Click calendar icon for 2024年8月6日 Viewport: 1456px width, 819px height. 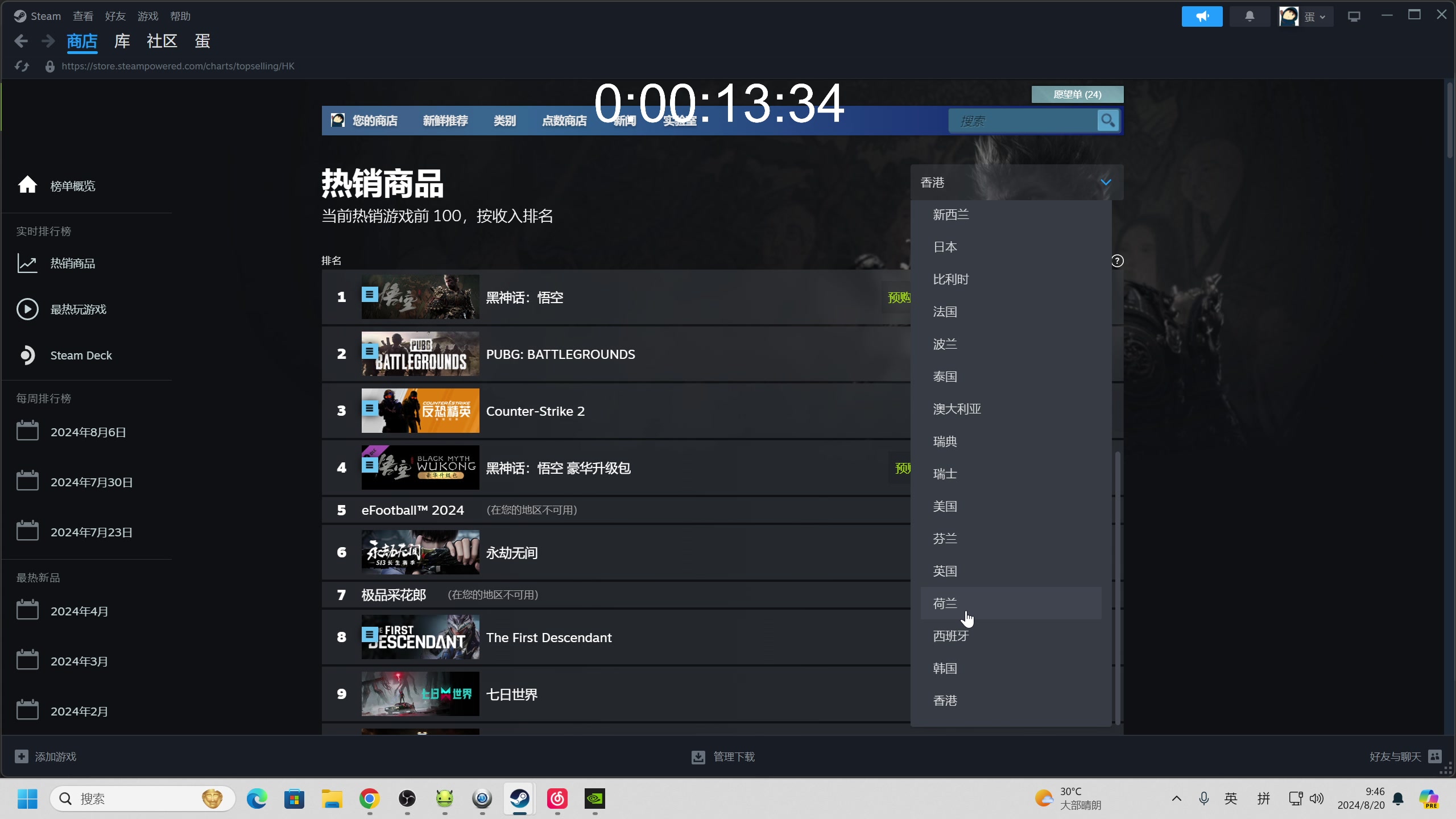pyautogui.click(x=27, y=431)
